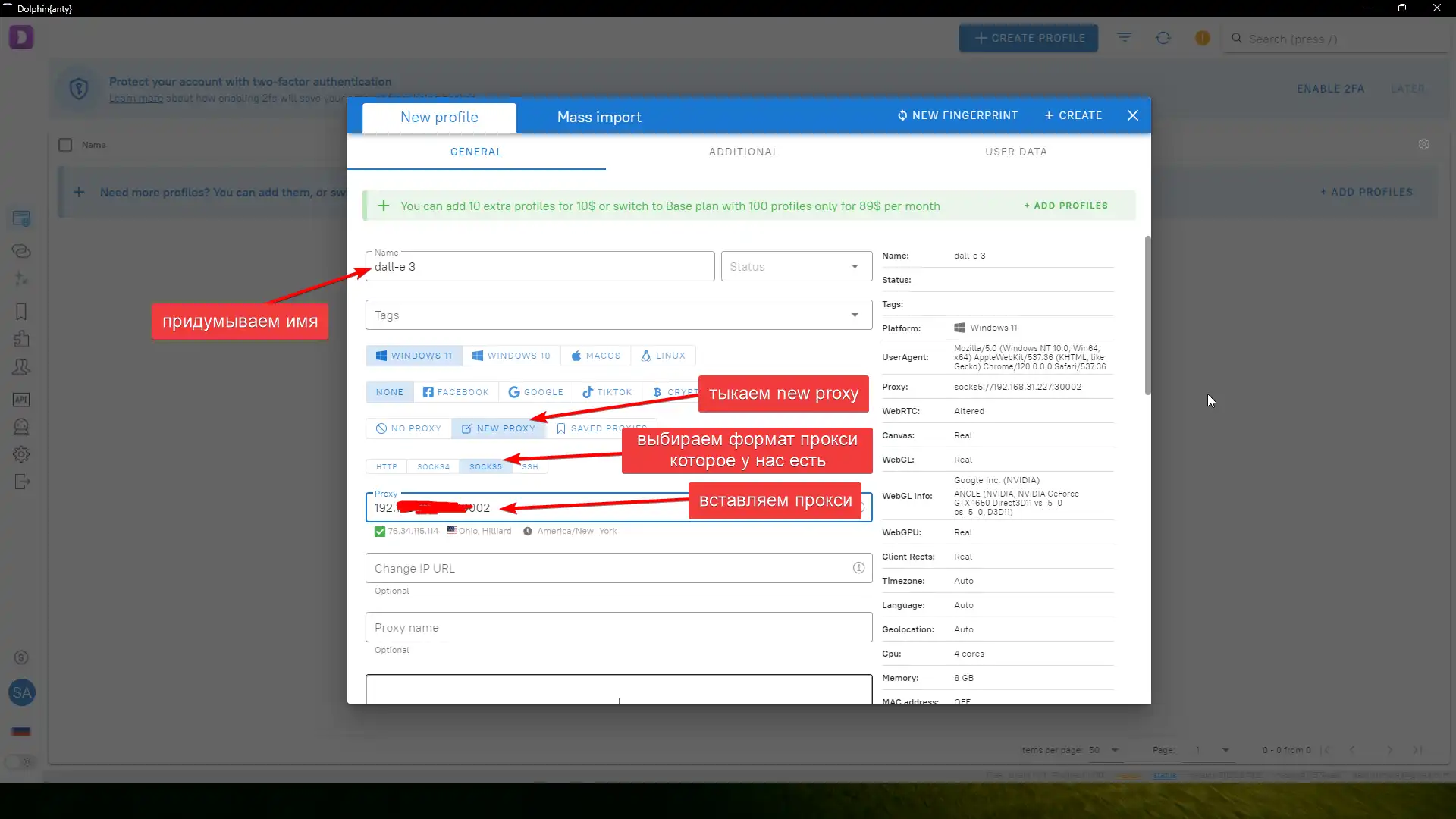Switch to the Mass import tab
The height and width of the screenshot is (819, 1456).
pos(599,118)
